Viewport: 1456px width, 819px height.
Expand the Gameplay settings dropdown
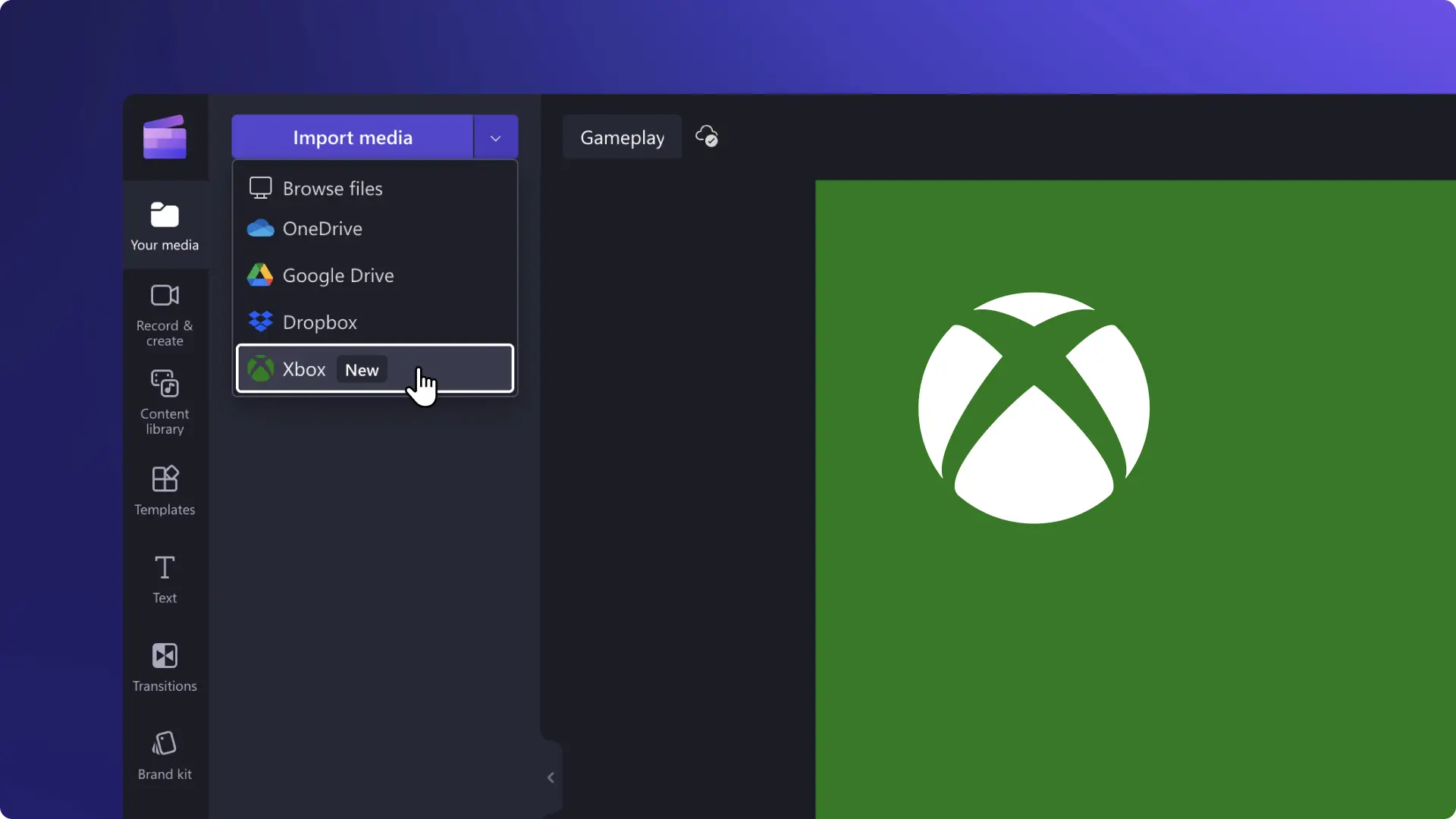[622, 136]
